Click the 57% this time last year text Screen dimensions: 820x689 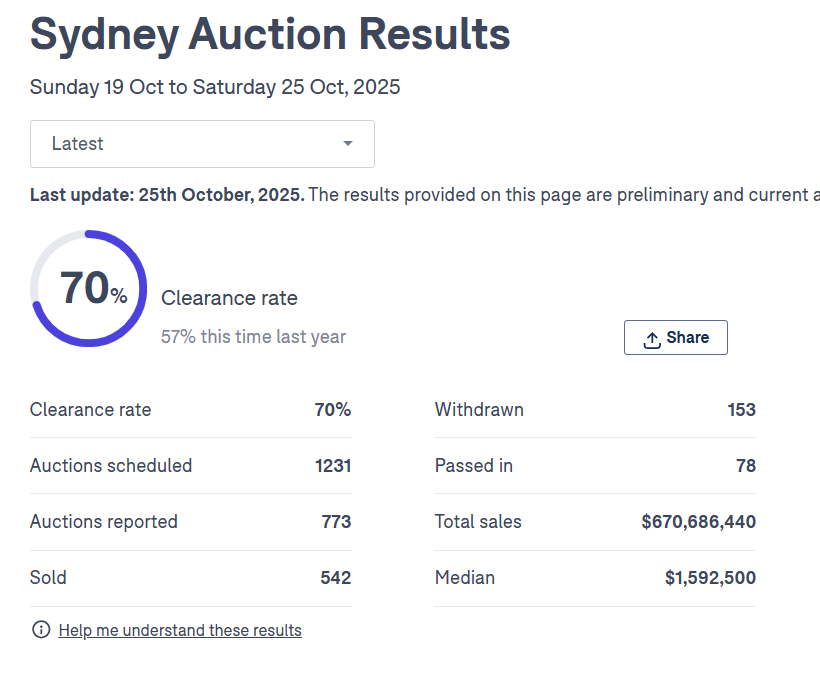click(253, 337)
